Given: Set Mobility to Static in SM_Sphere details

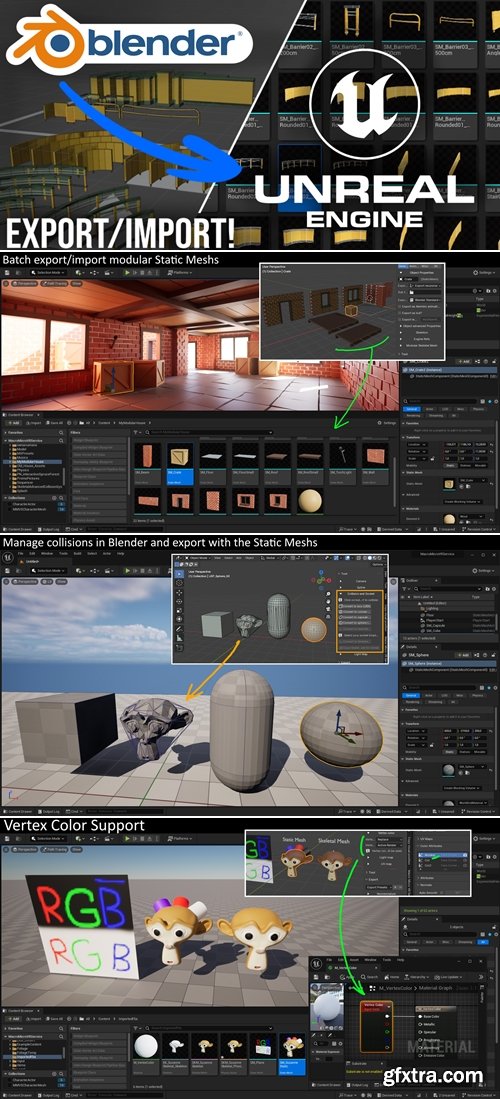Looking at the screenshot, I should [449, 752].
